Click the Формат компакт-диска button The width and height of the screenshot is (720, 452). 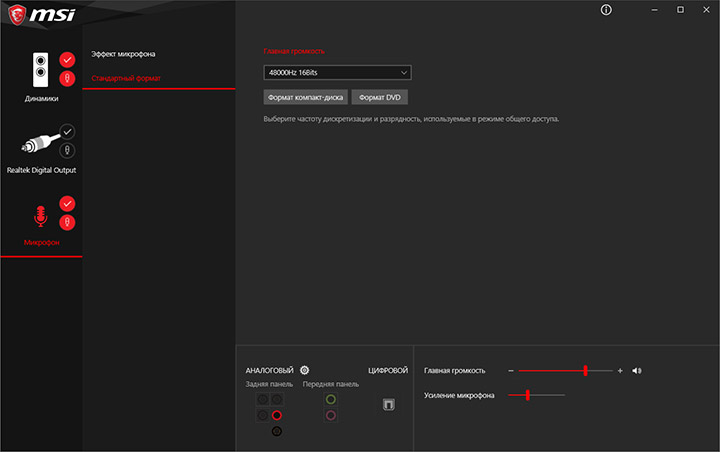(305, 97)
